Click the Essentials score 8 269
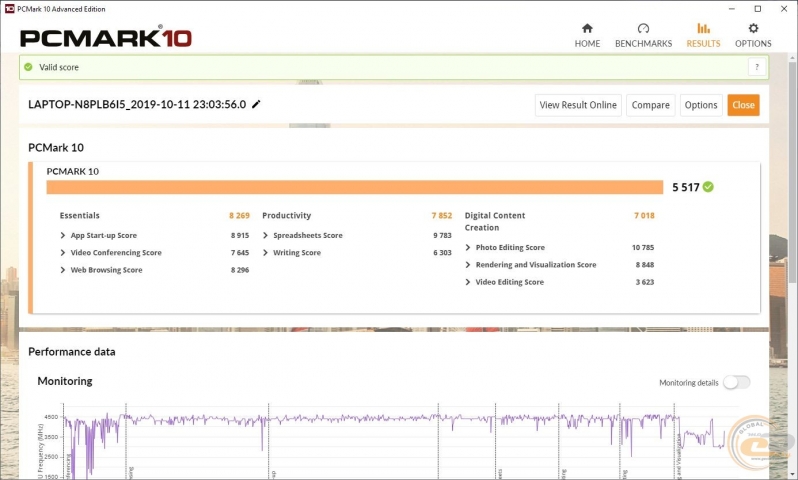 (x=239, y=215)
